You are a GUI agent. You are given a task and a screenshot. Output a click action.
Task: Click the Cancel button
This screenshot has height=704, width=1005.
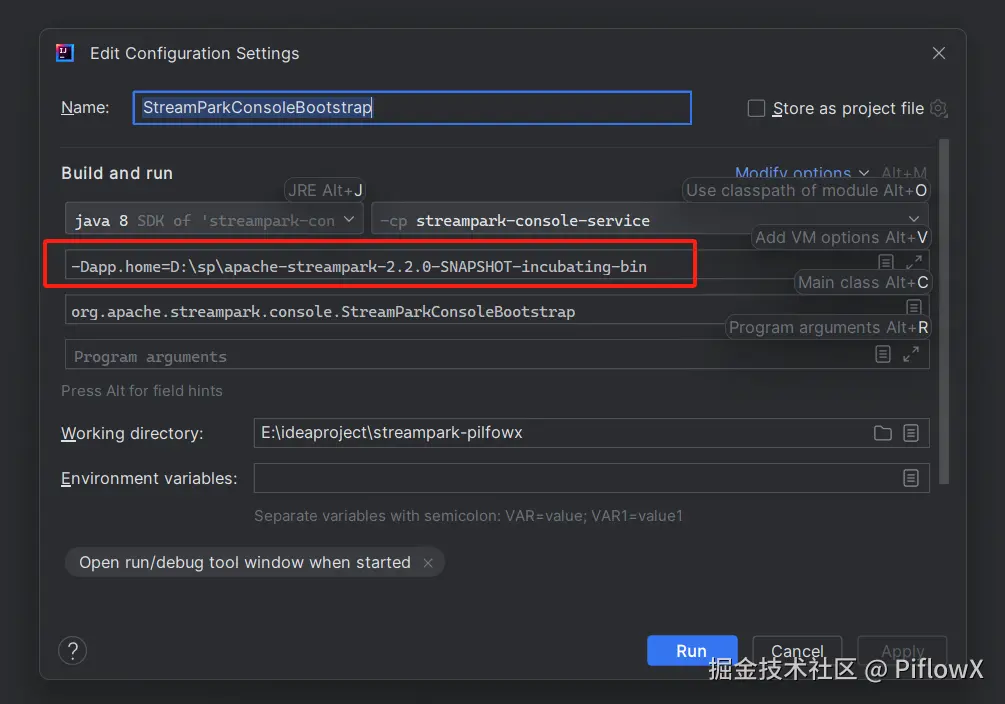point(797,651)
